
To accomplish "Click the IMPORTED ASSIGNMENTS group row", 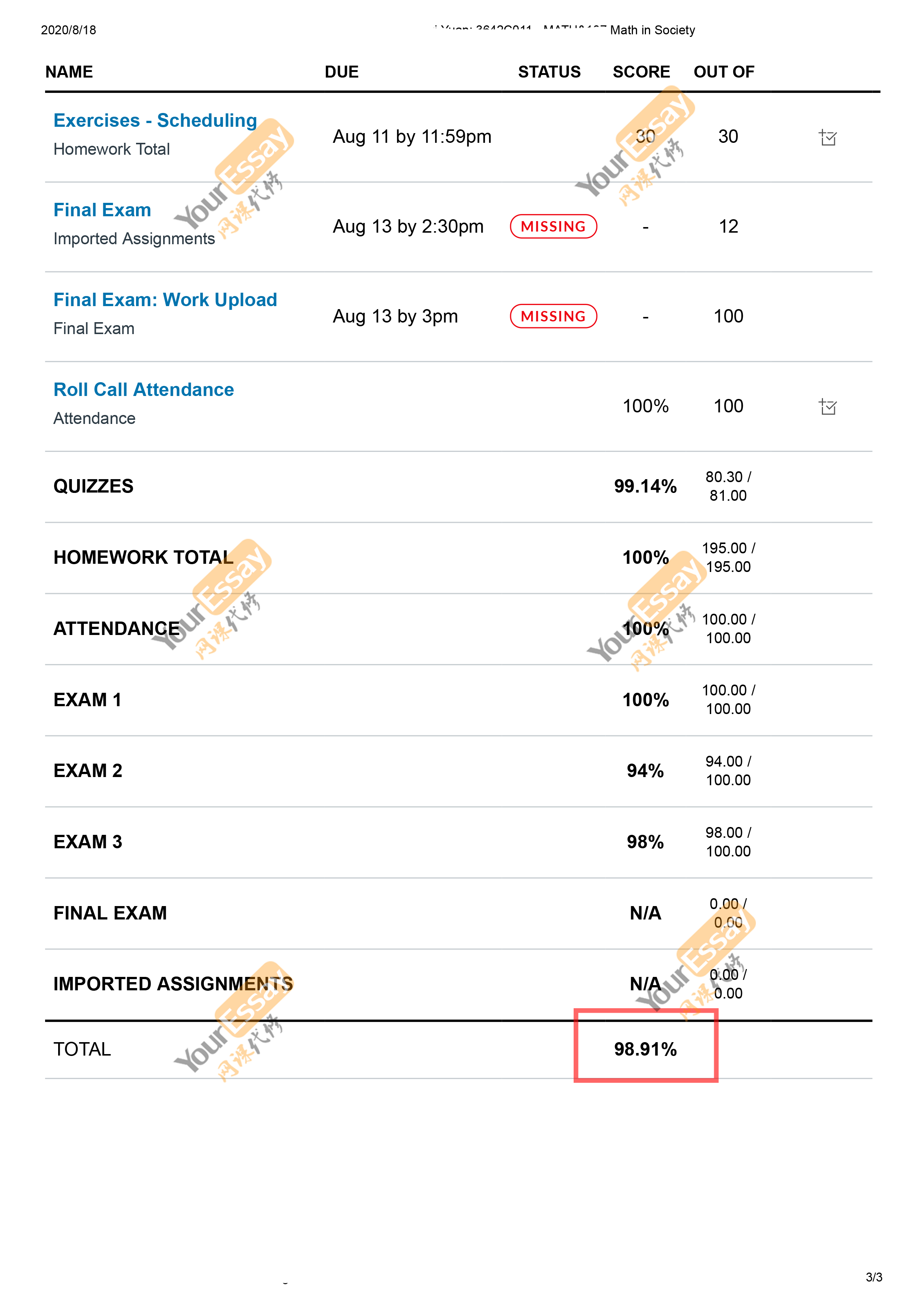I will 458,984.
